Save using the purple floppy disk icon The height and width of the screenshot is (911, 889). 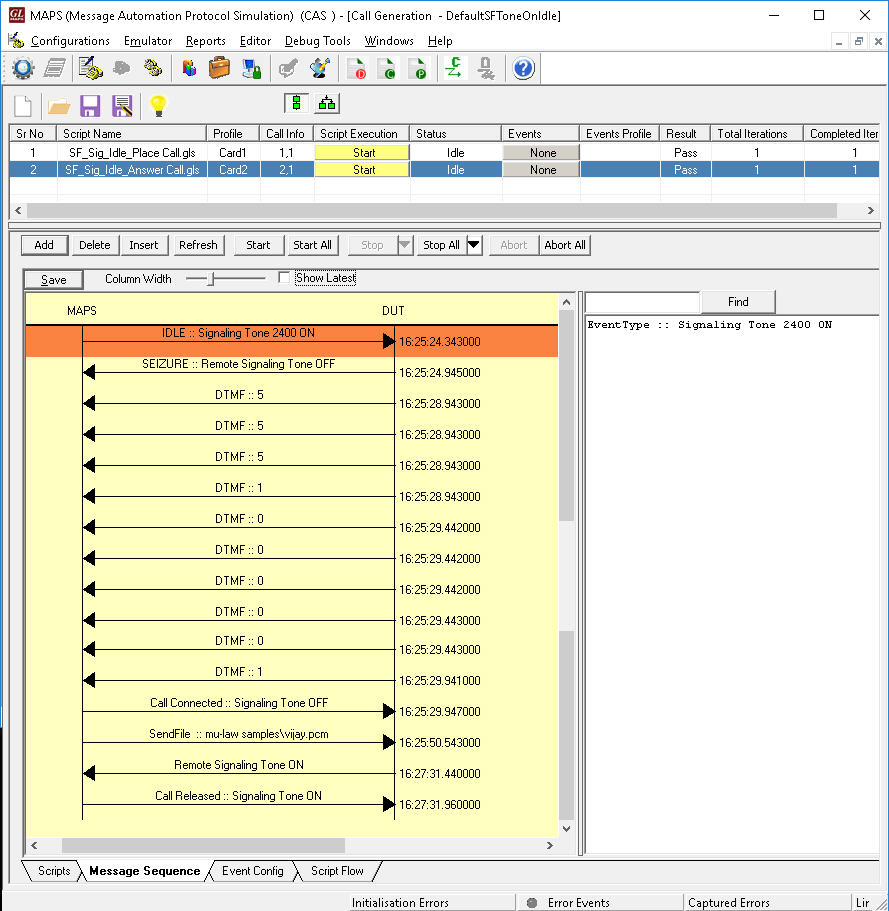coord(90,106)
